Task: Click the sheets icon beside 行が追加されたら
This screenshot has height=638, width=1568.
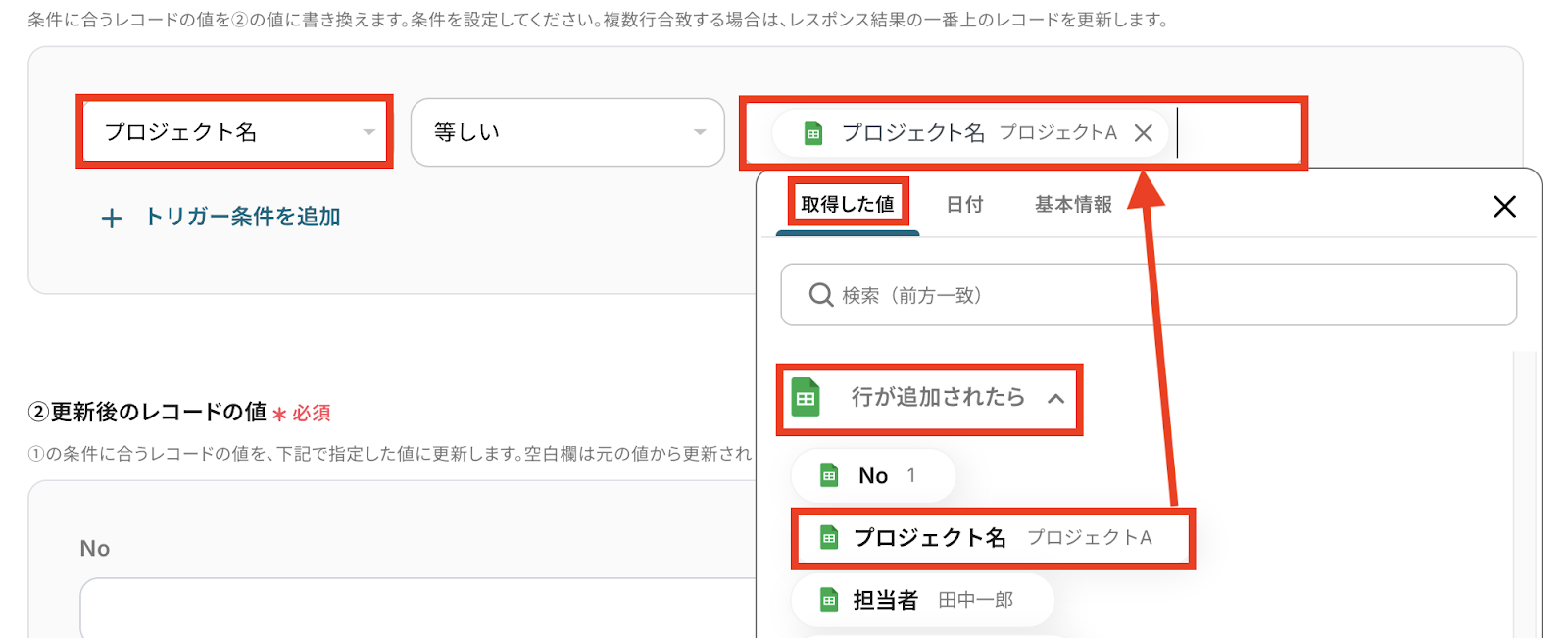Action: coord(806,398)
